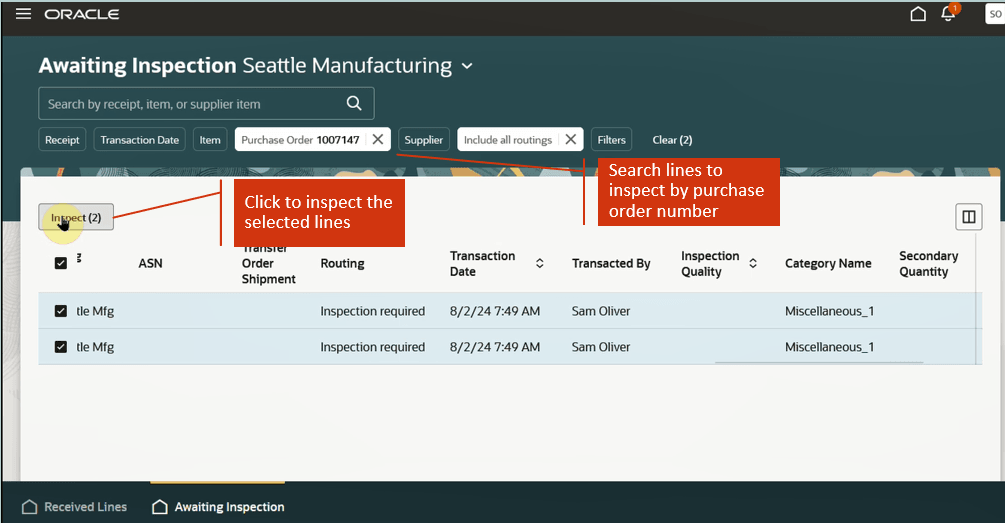
Task: Open the column settings icon
Action: (968, 217)
